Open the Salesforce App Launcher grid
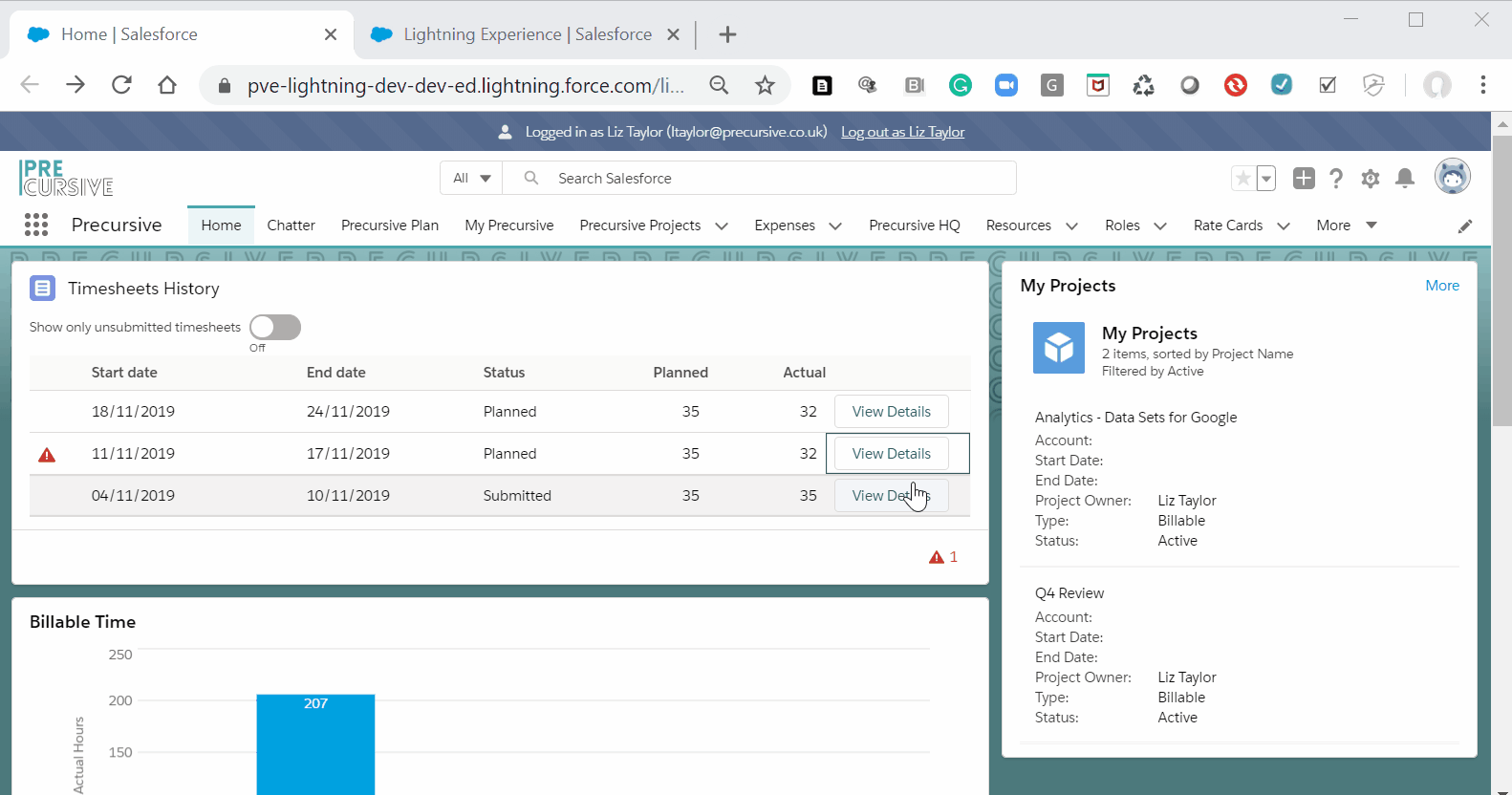 (36, 225)
